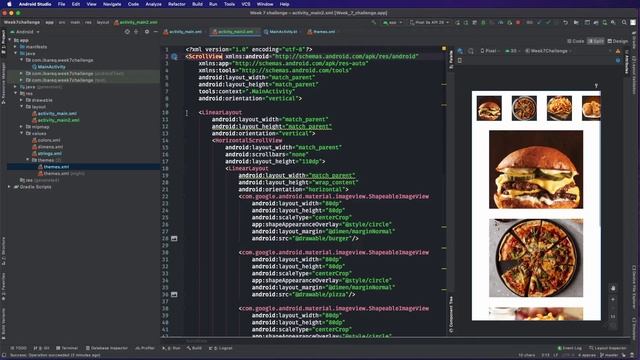Switch editor to Code view mode
Viewport: 640px width, 360px height.
tap(576, 41)
